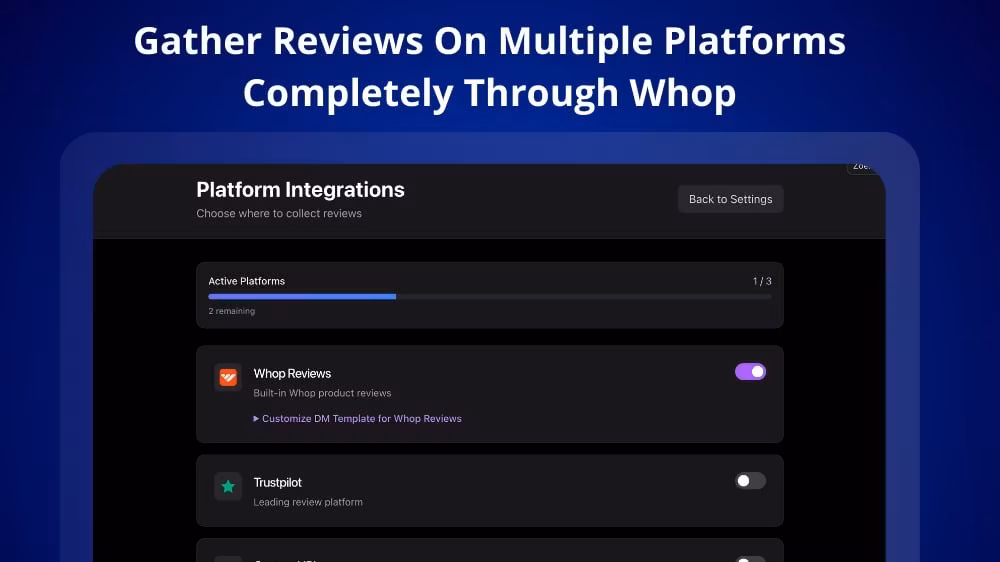The width and height of the screenshot is (1000, 562).
Task: Click the 1 / 3 platform counter
Action: pyautogui.click(x=762, y=281)
